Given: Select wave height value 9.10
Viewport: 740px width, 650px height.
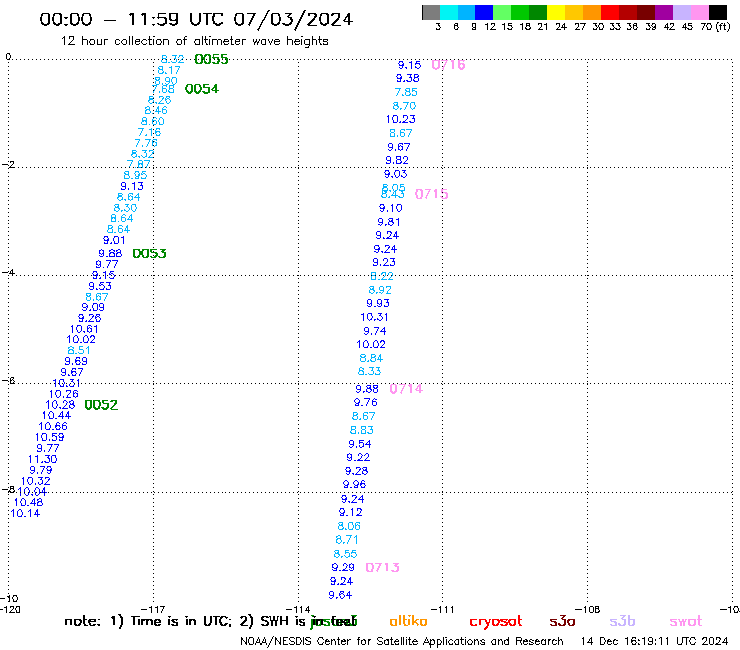Looking at the screenshot, I should (x=391, y=208).
